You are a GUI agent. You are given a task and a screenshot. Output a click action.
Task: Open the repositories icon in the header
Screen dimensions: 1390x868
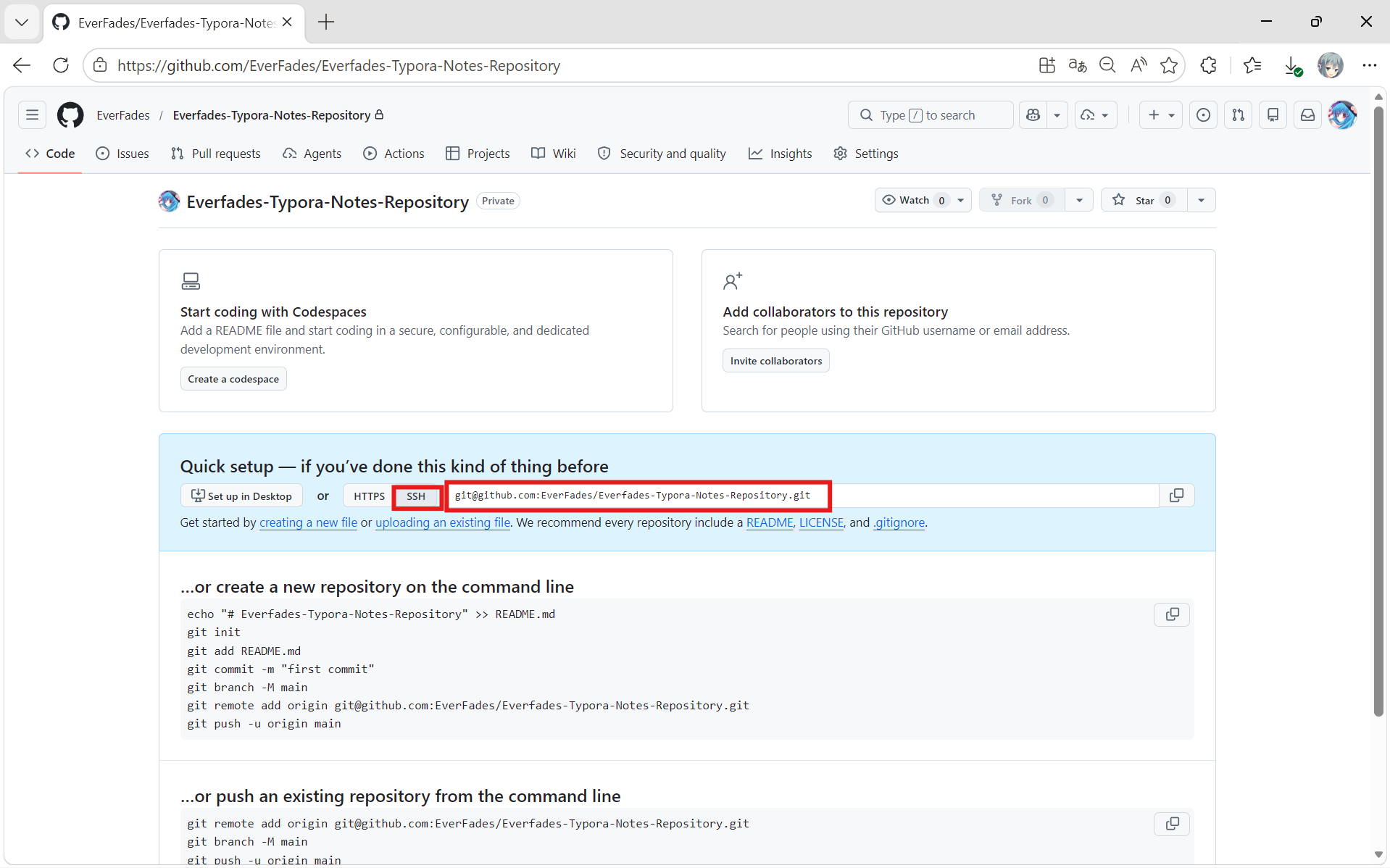(x=1273, y=114)
